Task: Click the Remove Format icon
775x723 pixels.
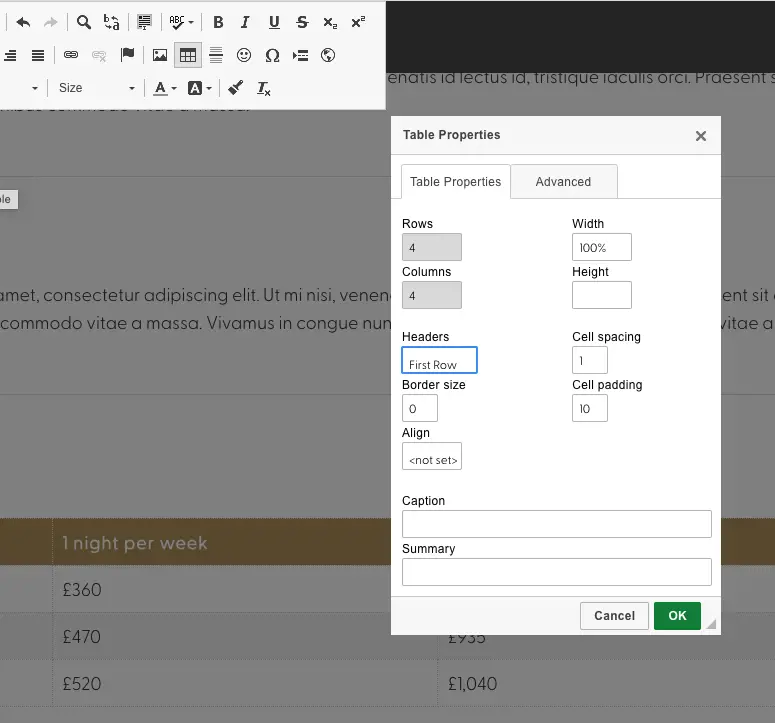Action: 264,88
